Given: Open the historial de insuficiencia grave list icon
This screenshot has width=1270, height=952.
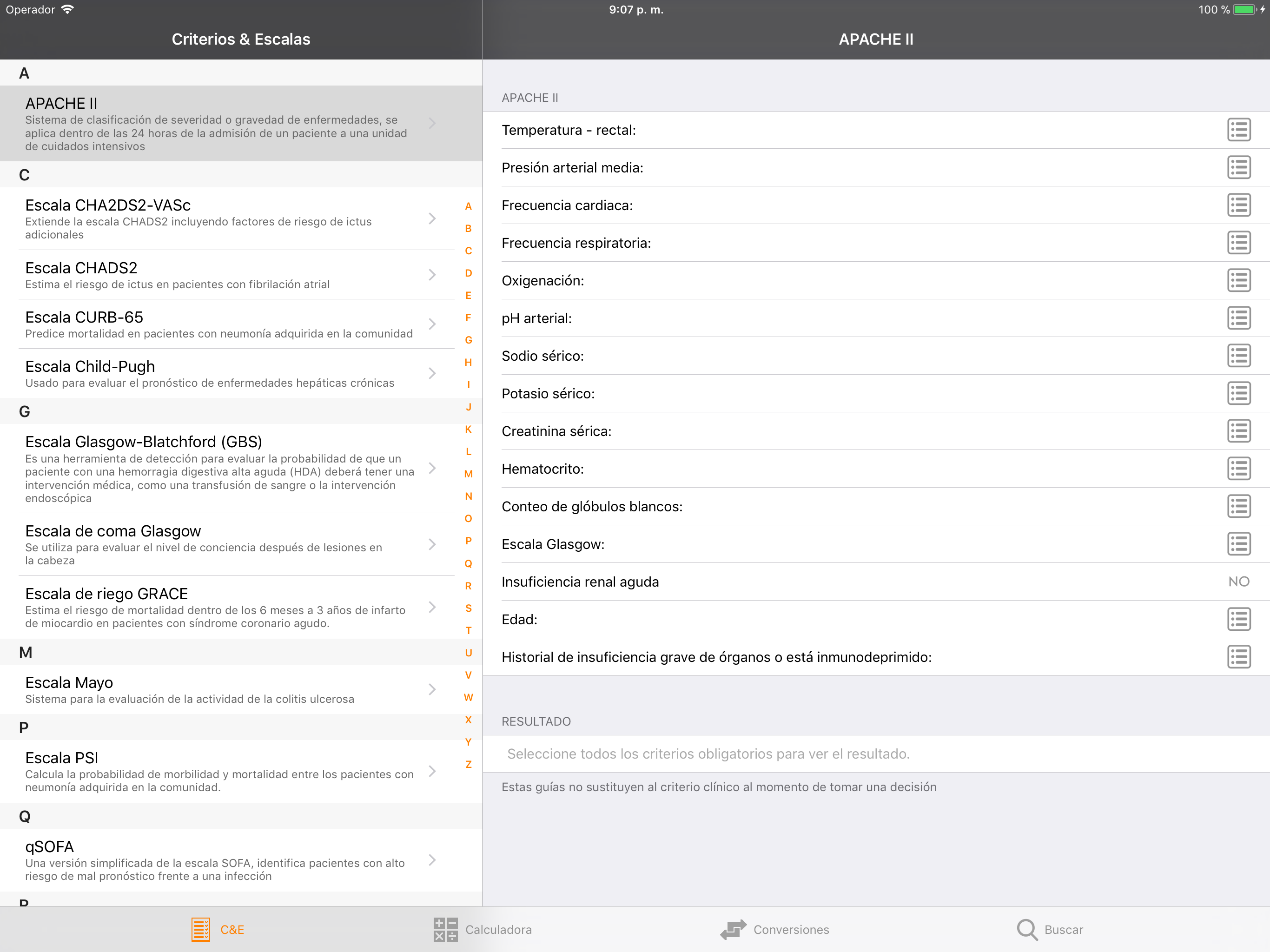Looking at the screenshot, I should click(1238, 657).
